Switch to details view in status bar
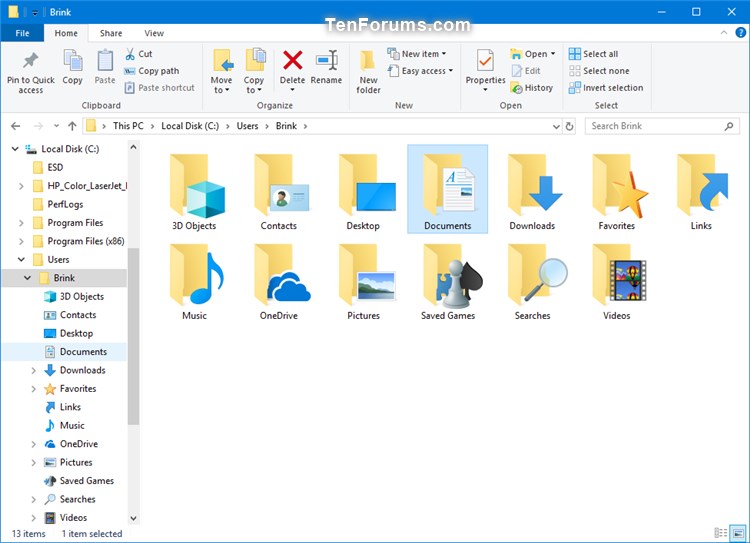The width and height of the screenshot is (750, 543). pos(722,534)
